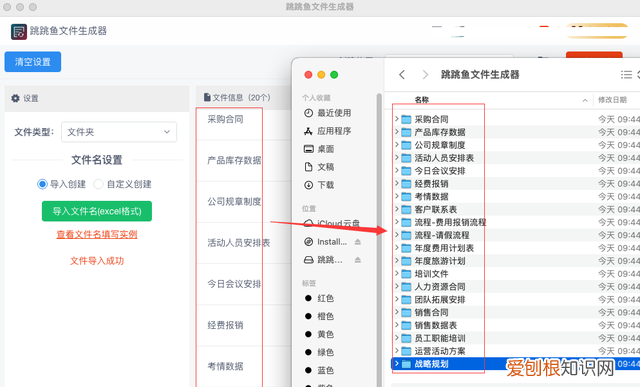Select the 黄色 tag
This screenshot has width=640, height=387.
tap(320, 334)
